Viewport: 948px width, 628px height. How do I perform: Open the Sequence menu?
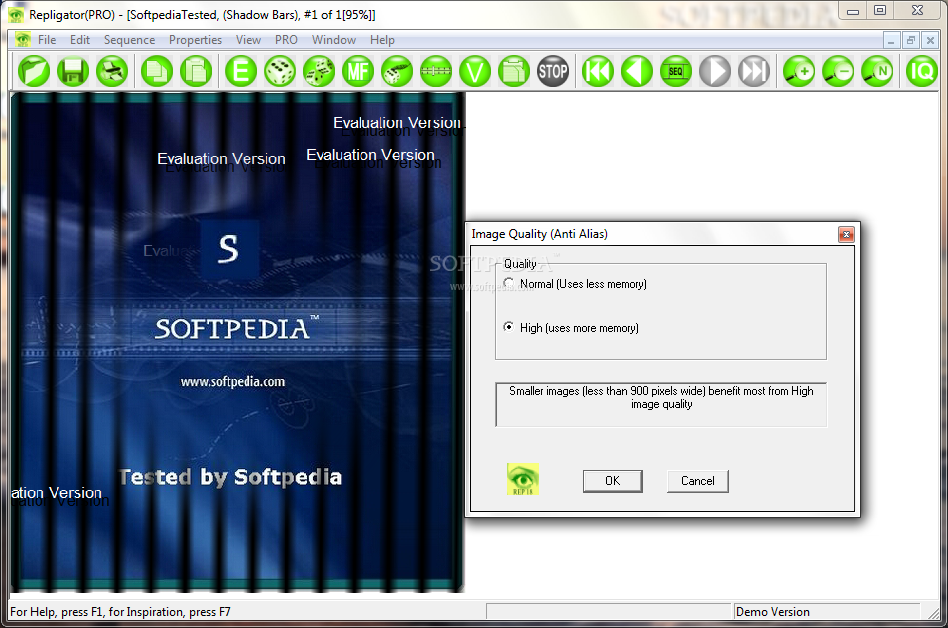pyautogui.click(x=129, y=40)
